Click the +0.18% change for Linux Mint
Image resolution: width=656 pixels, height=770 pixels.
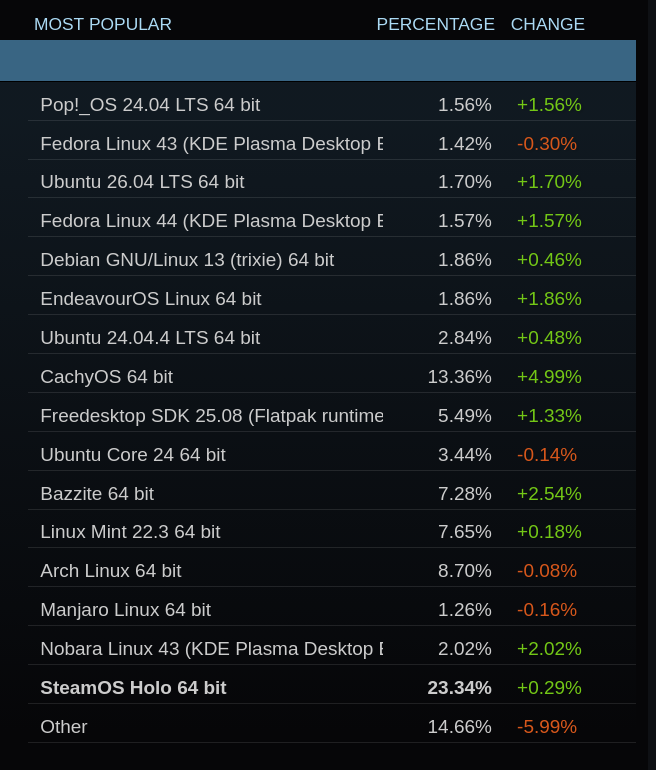point(549,532)
